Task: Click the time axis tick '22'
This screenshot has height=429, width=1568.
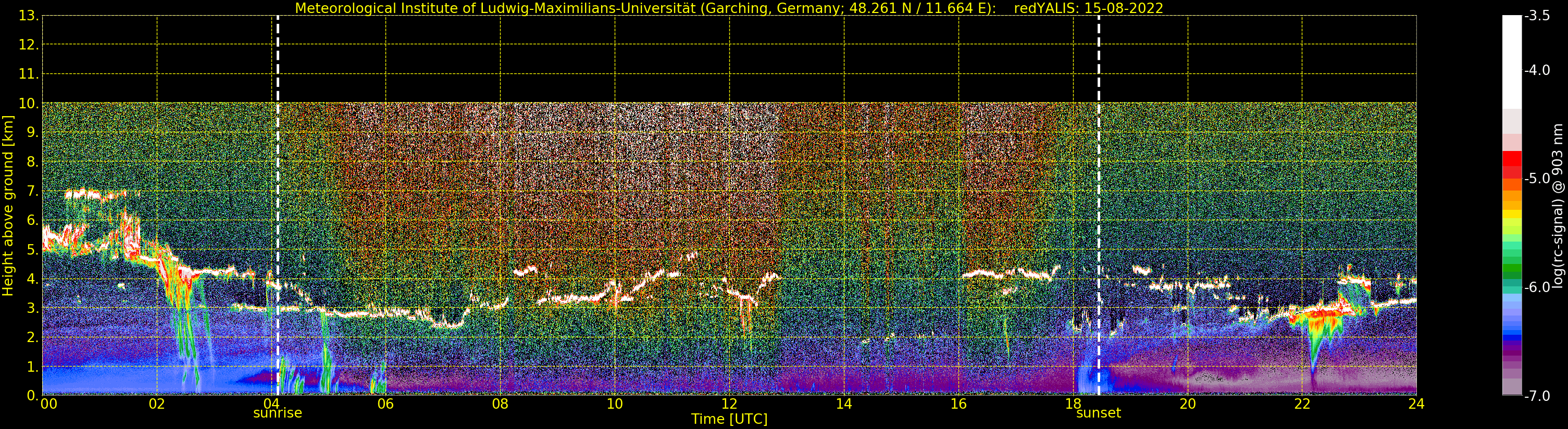Action: (x=1302, y=404)
